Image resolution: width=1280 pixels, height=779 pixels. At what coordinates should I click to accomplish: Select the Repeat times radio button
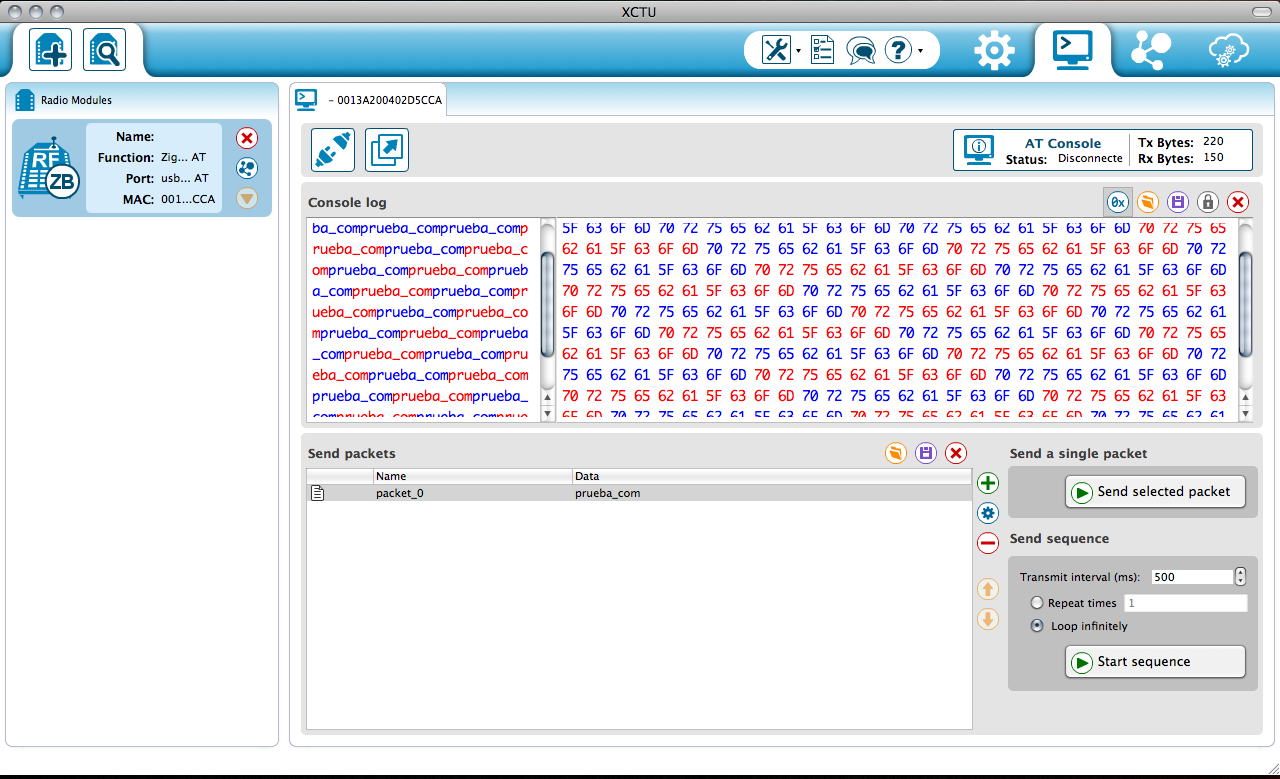[x=1037, y=603]
